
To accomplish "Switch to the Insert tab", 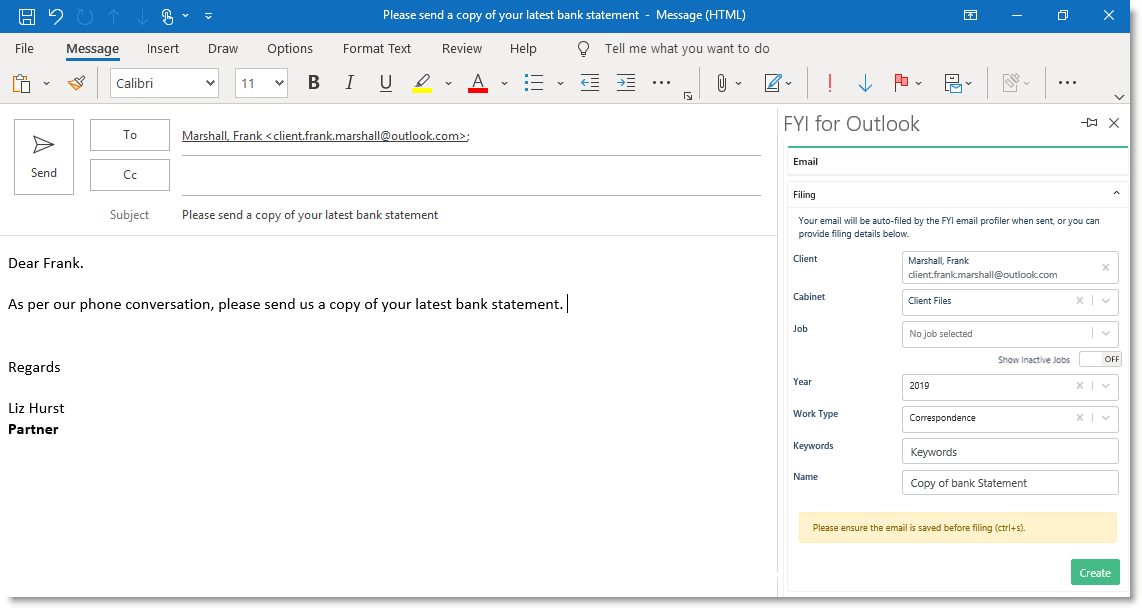I will coord(162,48).
